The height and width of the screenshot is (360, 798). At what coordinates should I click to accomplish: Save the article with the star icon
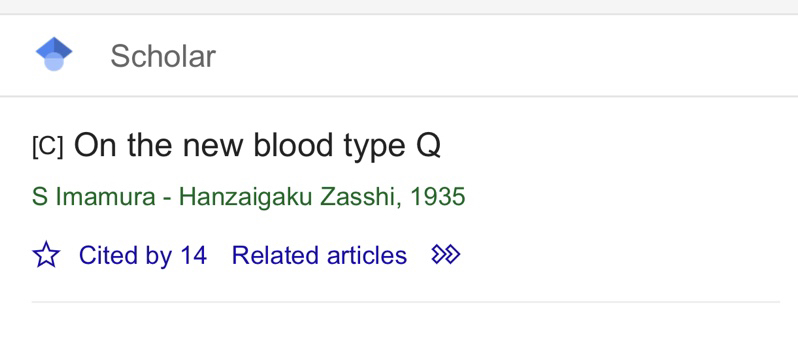point(46,255)
